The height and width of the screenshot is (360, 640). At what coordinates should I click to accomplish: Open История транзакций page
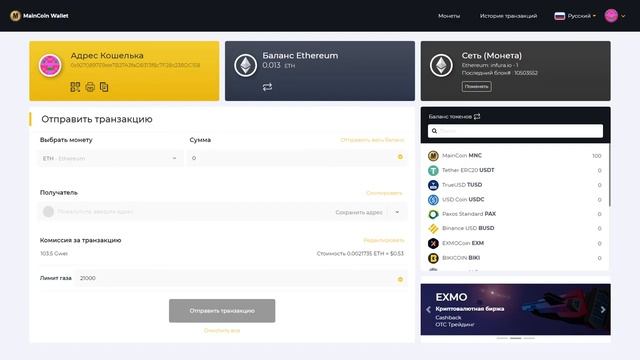pyautogui.click(x=508, y=16)
